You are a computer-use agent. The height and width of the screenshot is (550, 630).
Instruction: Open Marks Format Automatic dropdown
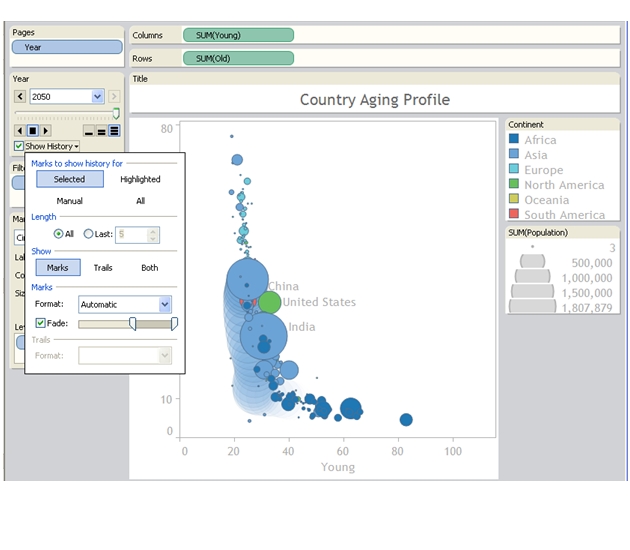pyautogui.click(x=165, y=305)
